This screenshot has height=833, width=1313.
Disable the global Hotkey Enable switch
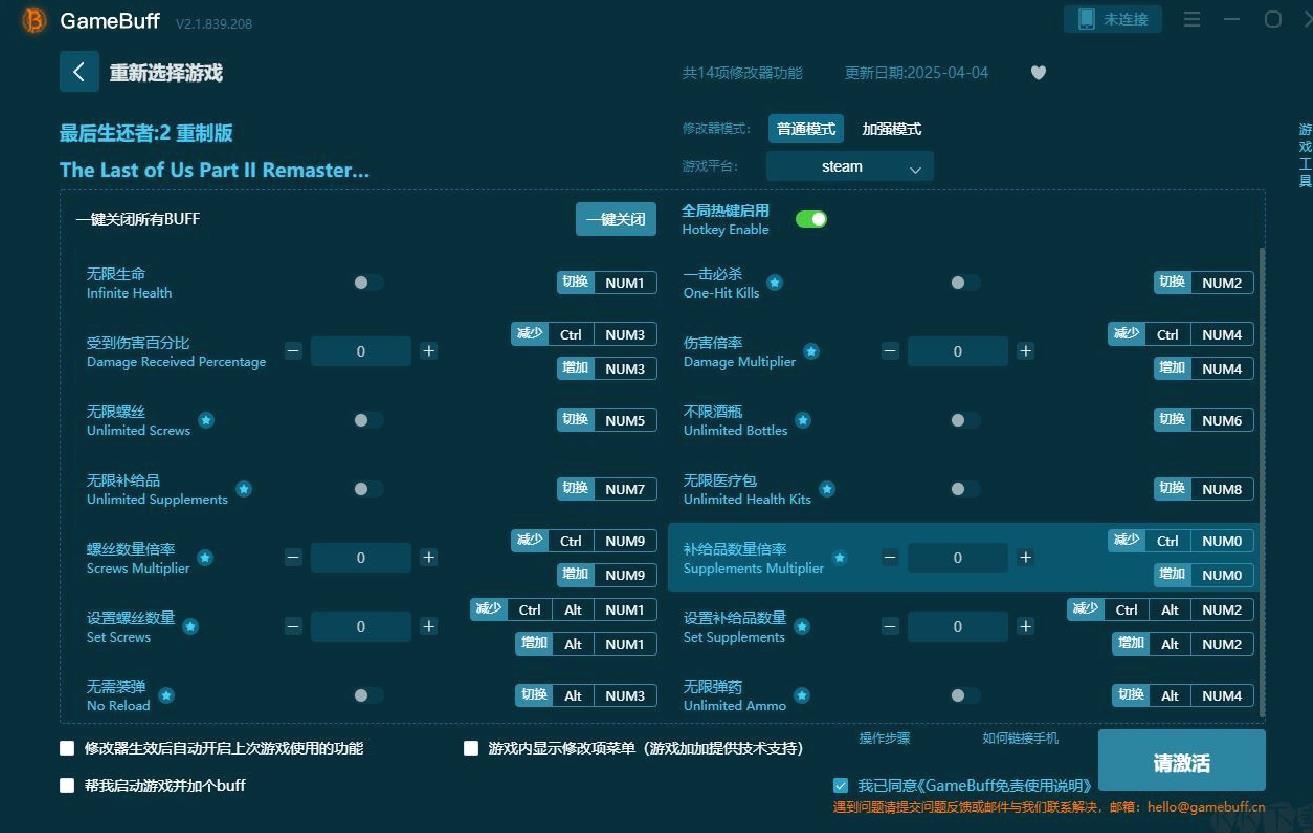(811, 219)
